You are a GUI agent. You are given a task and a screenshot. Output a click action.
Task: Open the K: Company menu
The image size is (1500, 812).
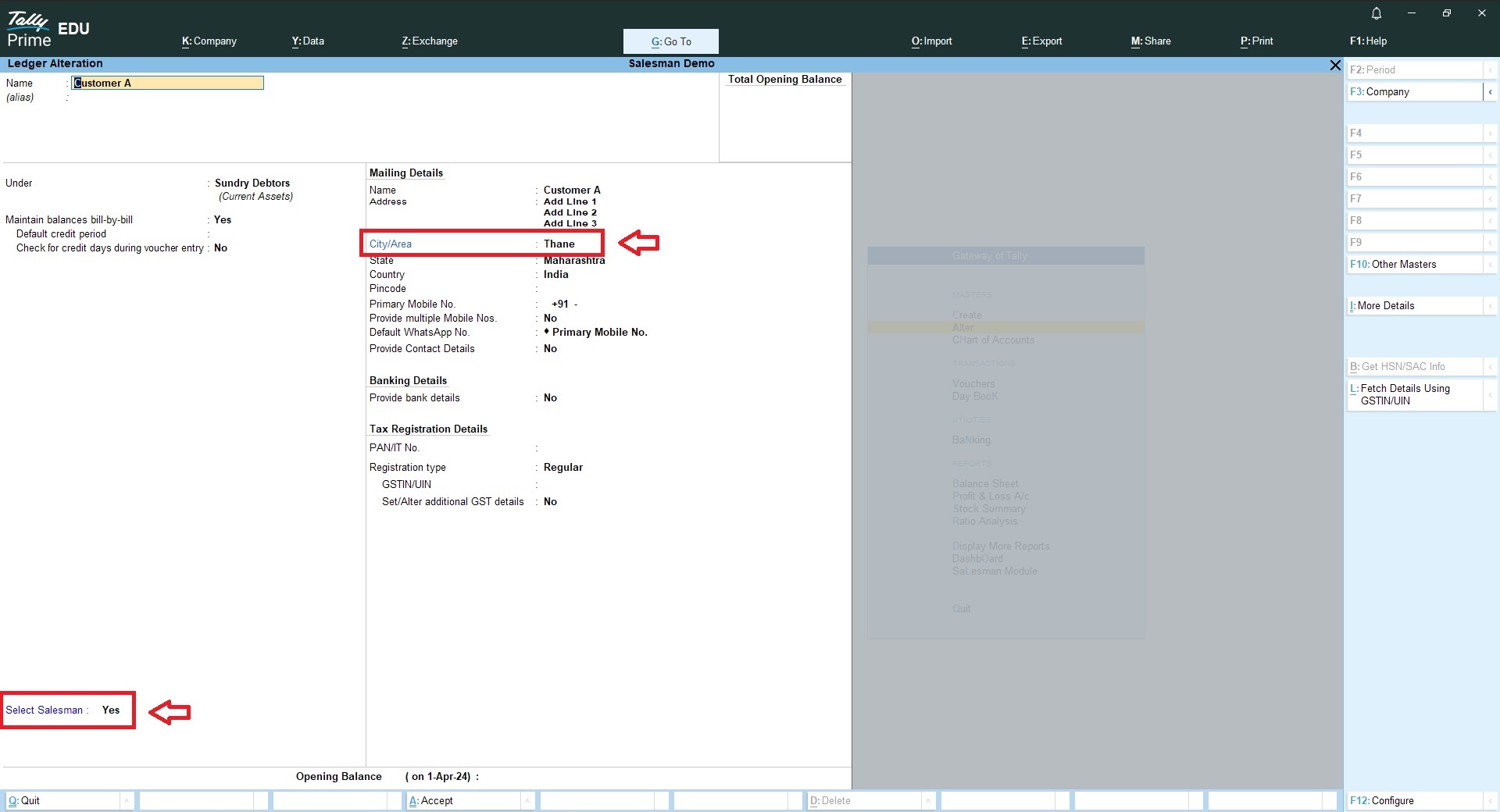tap(209, 41)
